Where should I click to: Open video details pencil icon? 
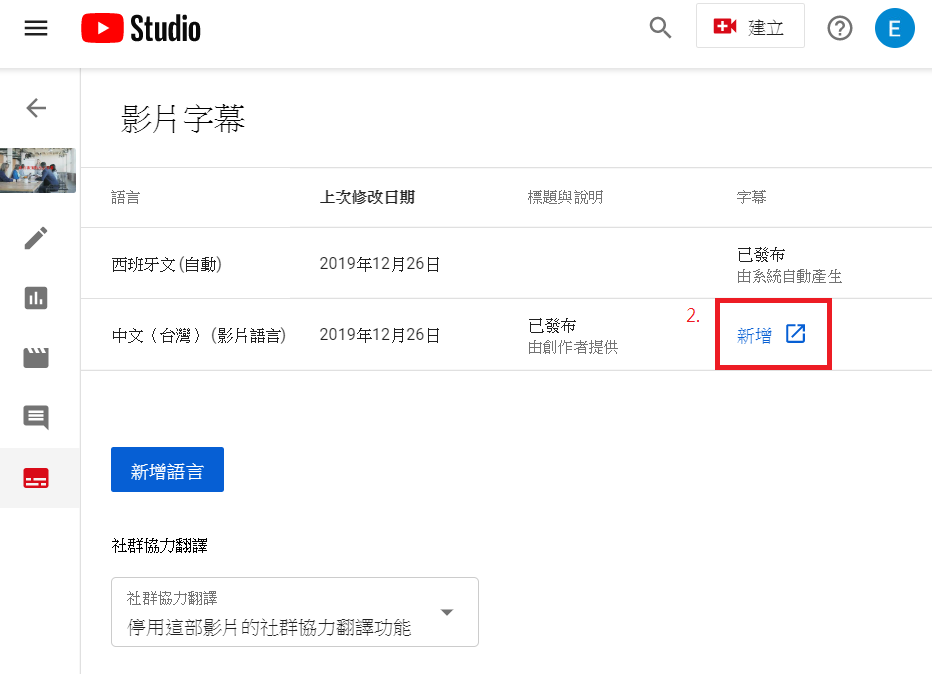click(36, 238)
